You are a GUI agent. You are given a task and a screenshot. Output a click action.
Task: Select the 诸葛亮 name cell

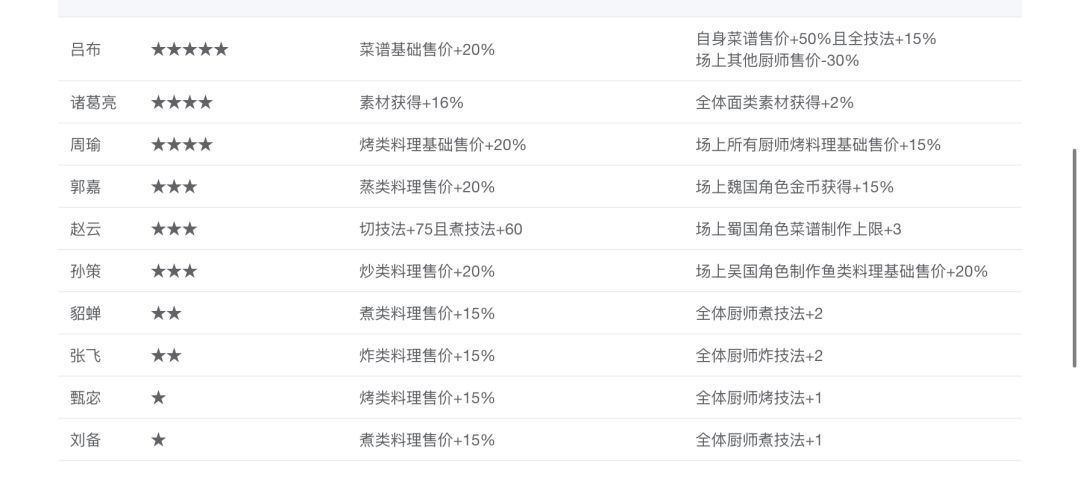[93, 102]
